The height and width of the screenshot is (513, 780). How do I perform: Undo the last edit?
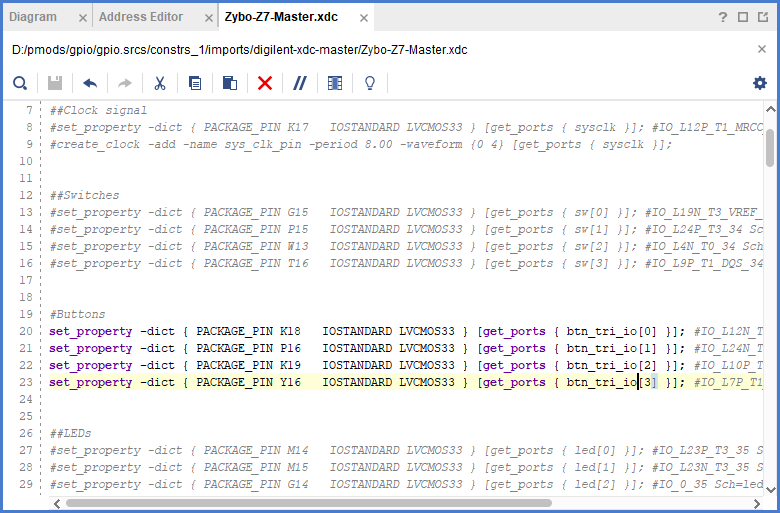(90, 83)
